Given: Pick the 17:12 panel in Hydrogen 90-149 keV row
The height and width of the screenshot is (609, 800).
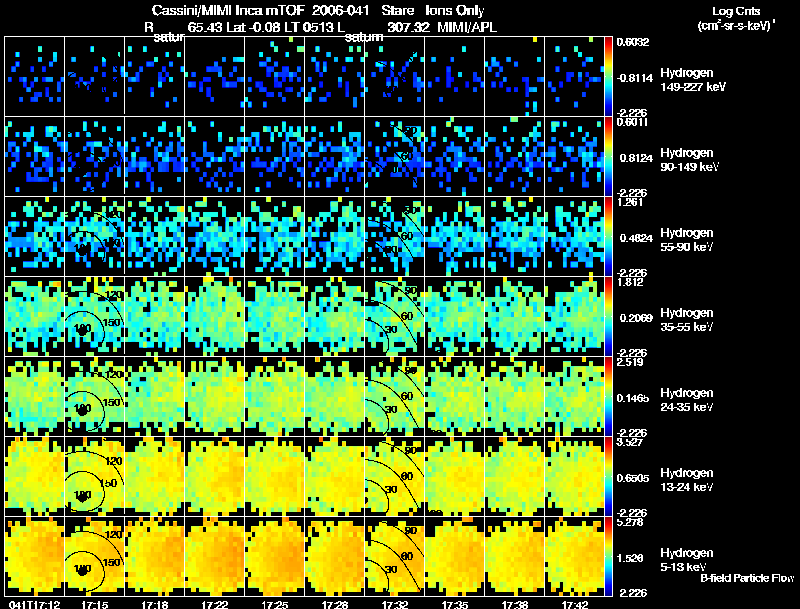Looking at the screenshot, I should click(35, 156).
